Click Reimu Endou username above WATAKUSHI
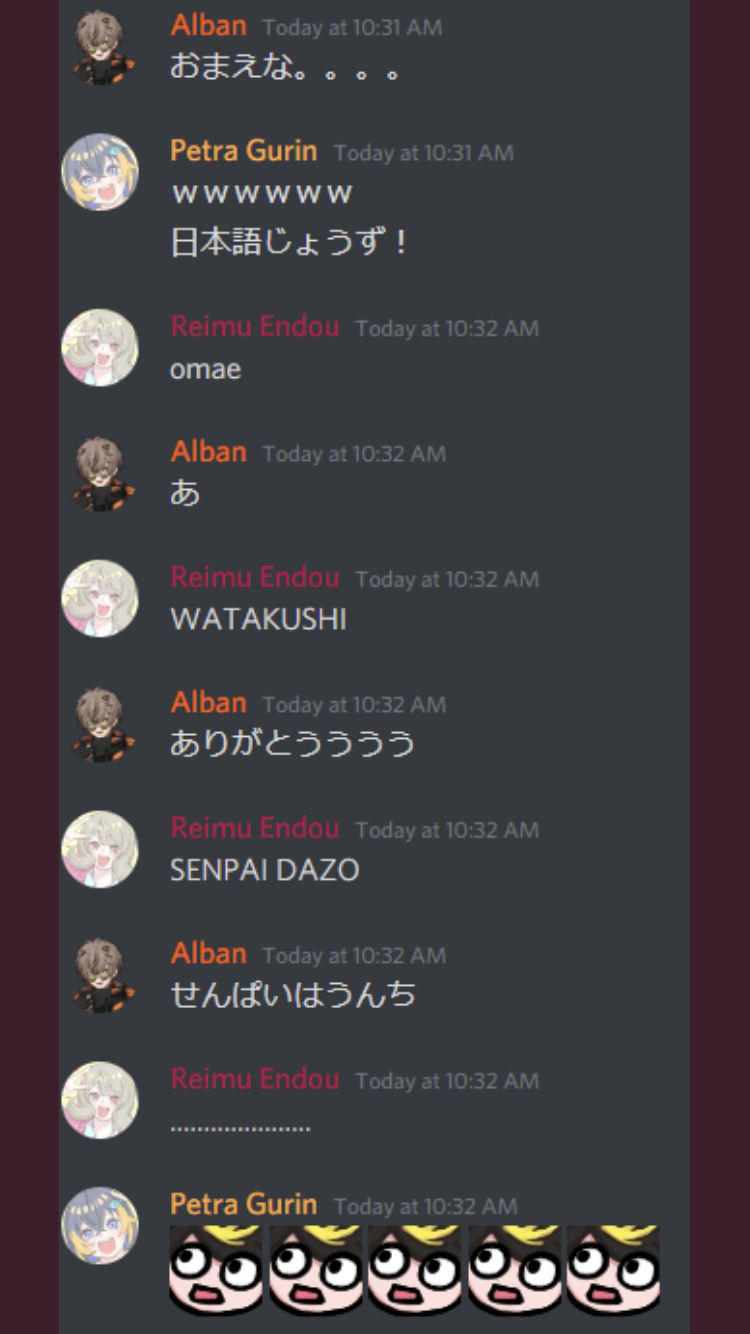 pos(255,577)
